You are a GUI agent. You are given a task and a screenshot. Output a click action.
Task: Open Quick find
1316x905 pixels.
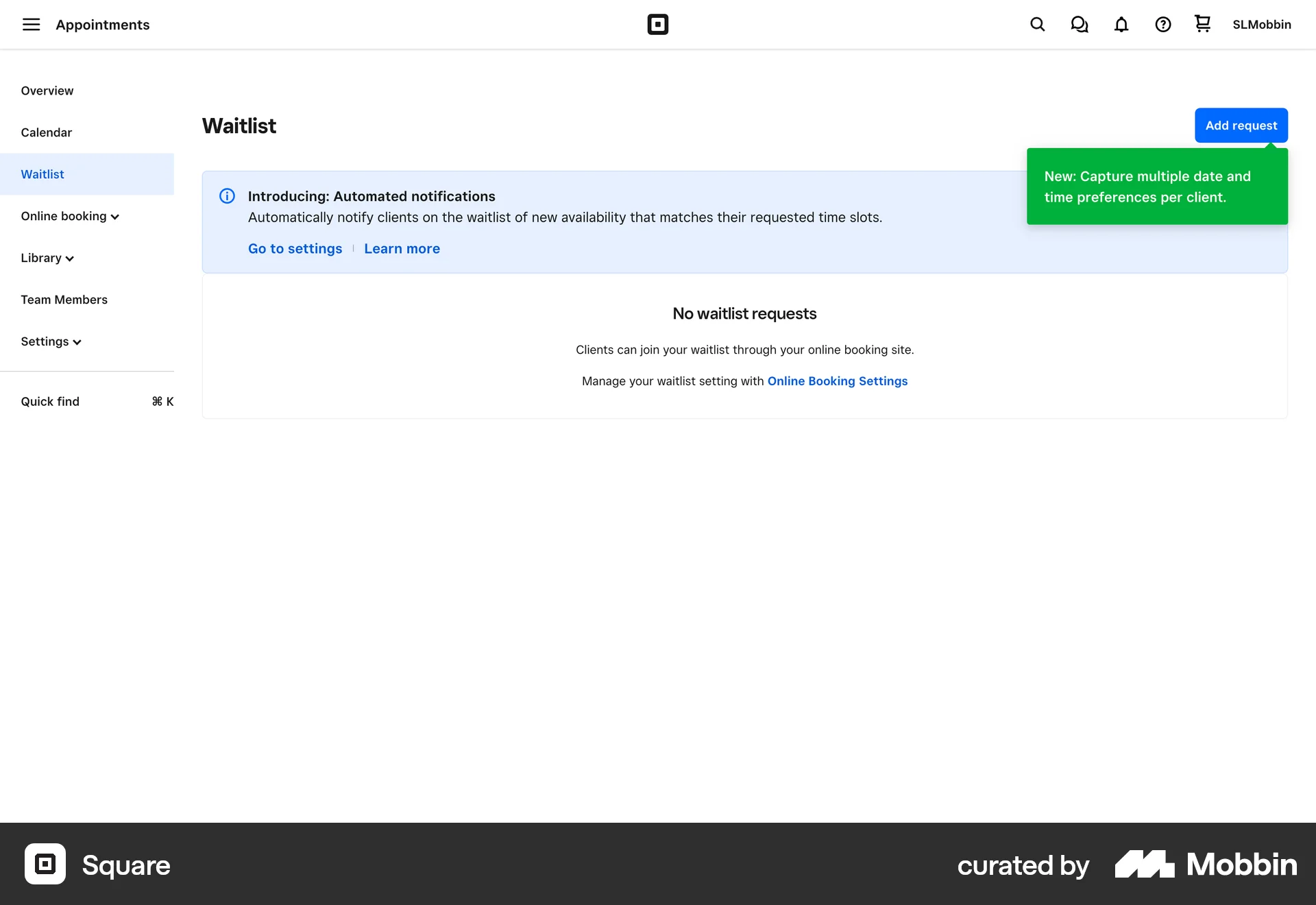coord(50,401)
